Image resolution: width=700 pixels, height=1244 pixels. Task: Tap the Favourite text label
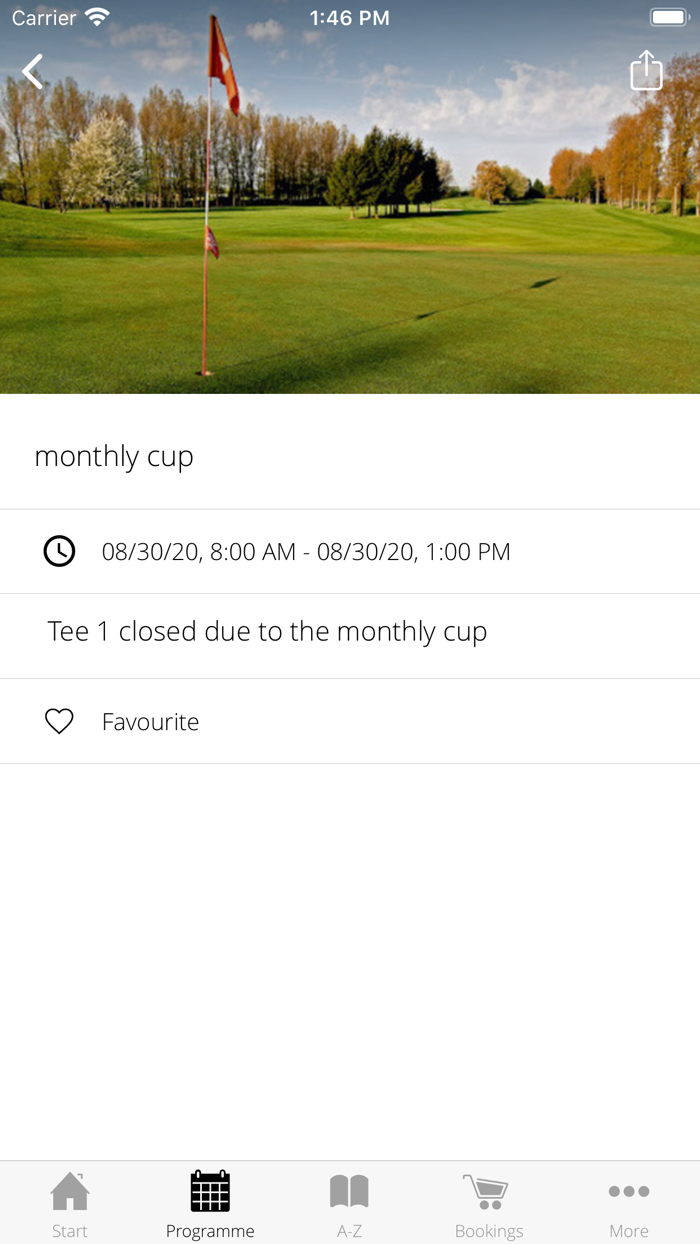click(x=150, y=722)
